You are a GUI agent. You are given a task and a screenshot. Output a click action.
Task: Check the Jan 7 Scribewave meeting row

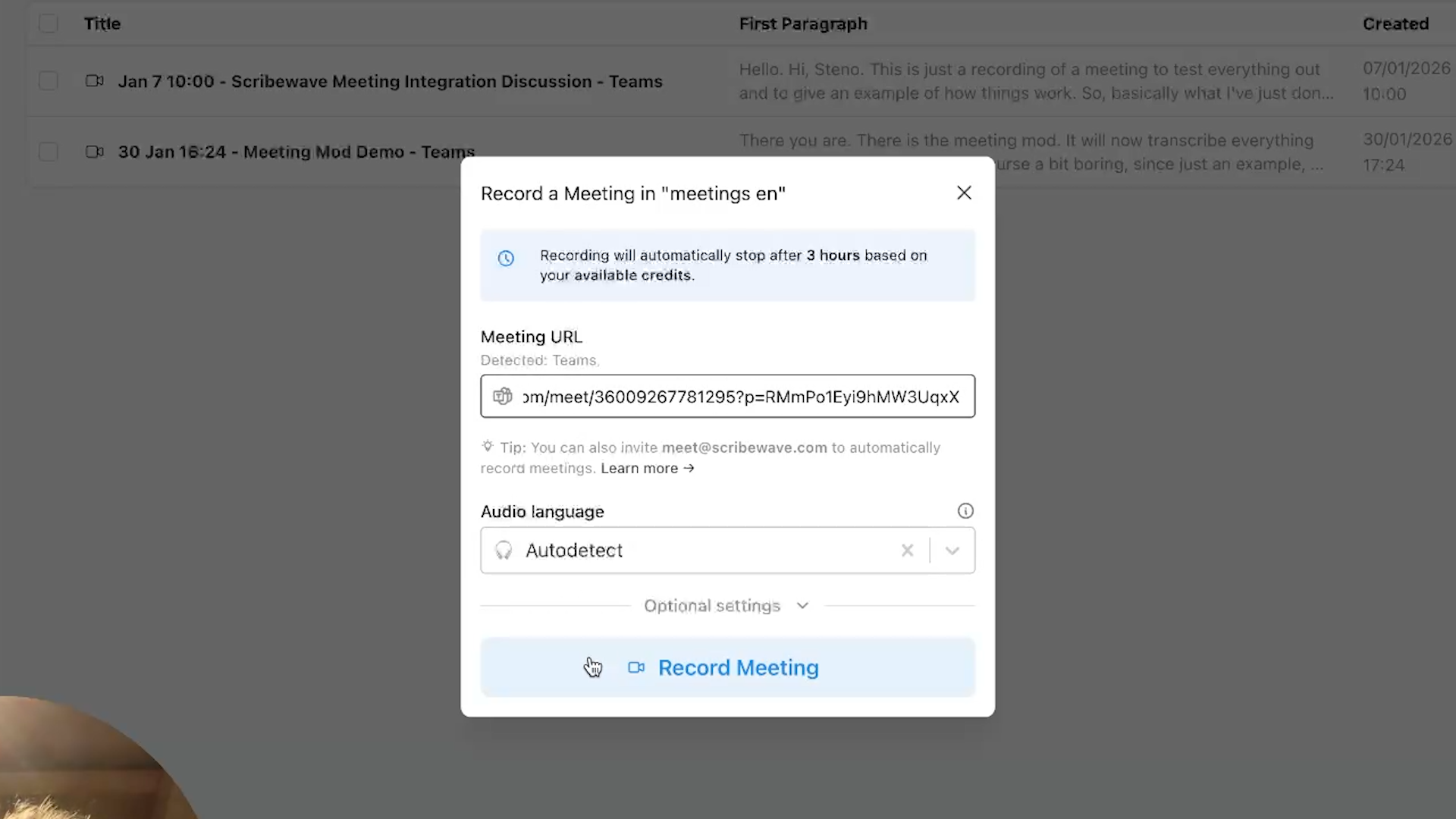tap(49, 81)
